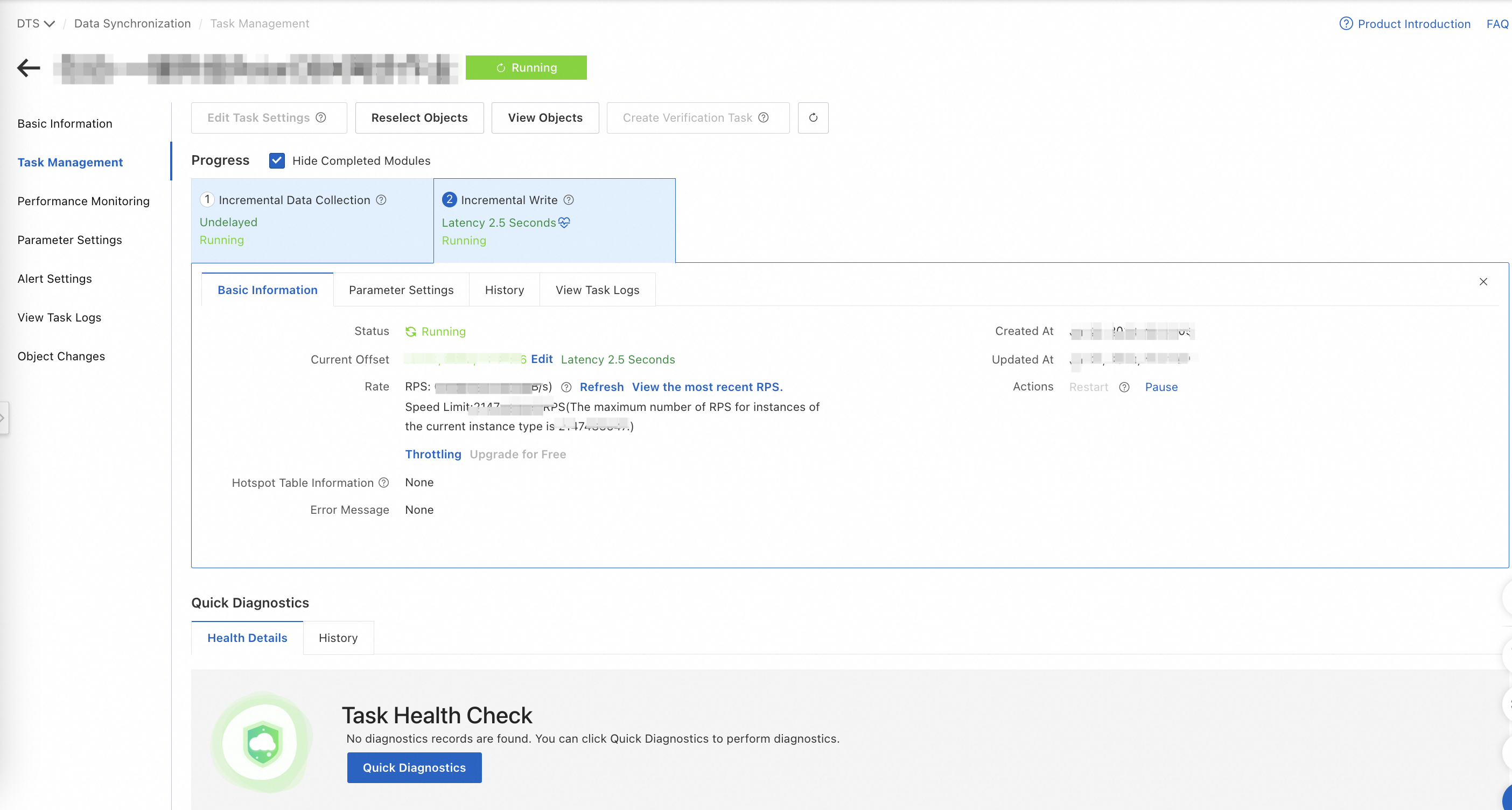Click help icon for Hotspot Table Information
The image size is (1512, 810).
coord(384,483)
